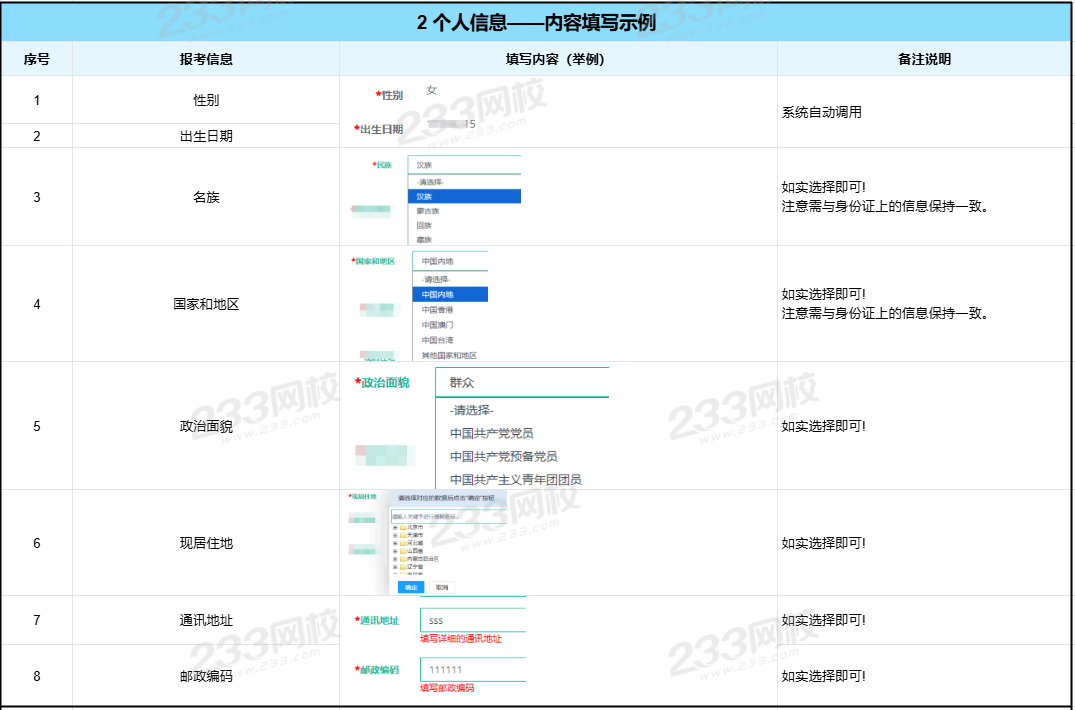Select the 辽宁省 tree label
The height and width of the screenshot is (710, 1075).
(x=415, y=567)
